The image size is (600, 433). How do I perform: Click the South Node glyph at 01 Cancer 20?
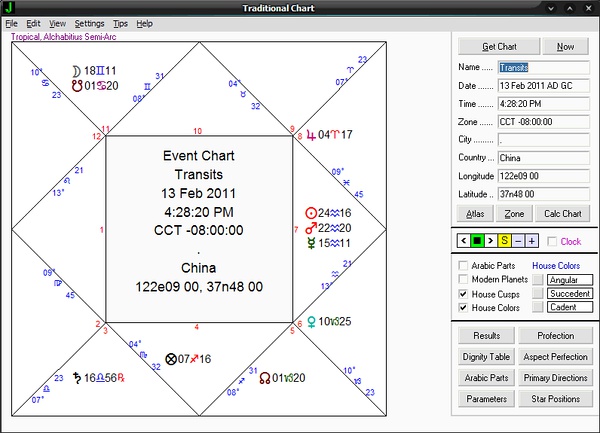tap(77, 85)
